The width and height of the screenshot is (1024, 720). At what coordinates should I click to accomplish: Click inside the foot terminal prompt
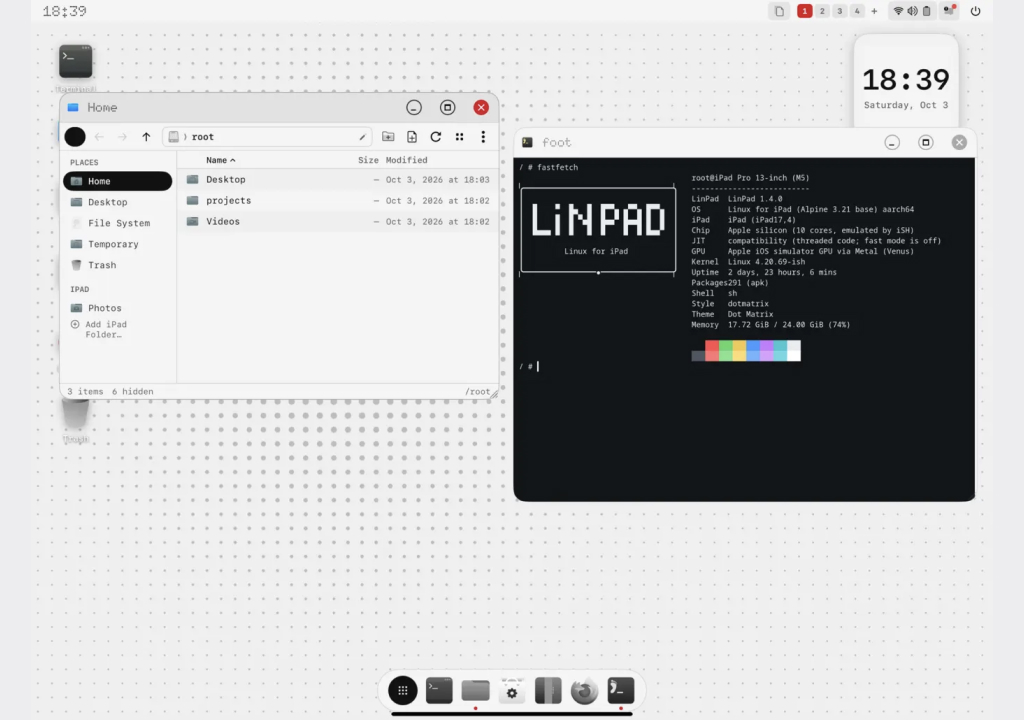538,367
